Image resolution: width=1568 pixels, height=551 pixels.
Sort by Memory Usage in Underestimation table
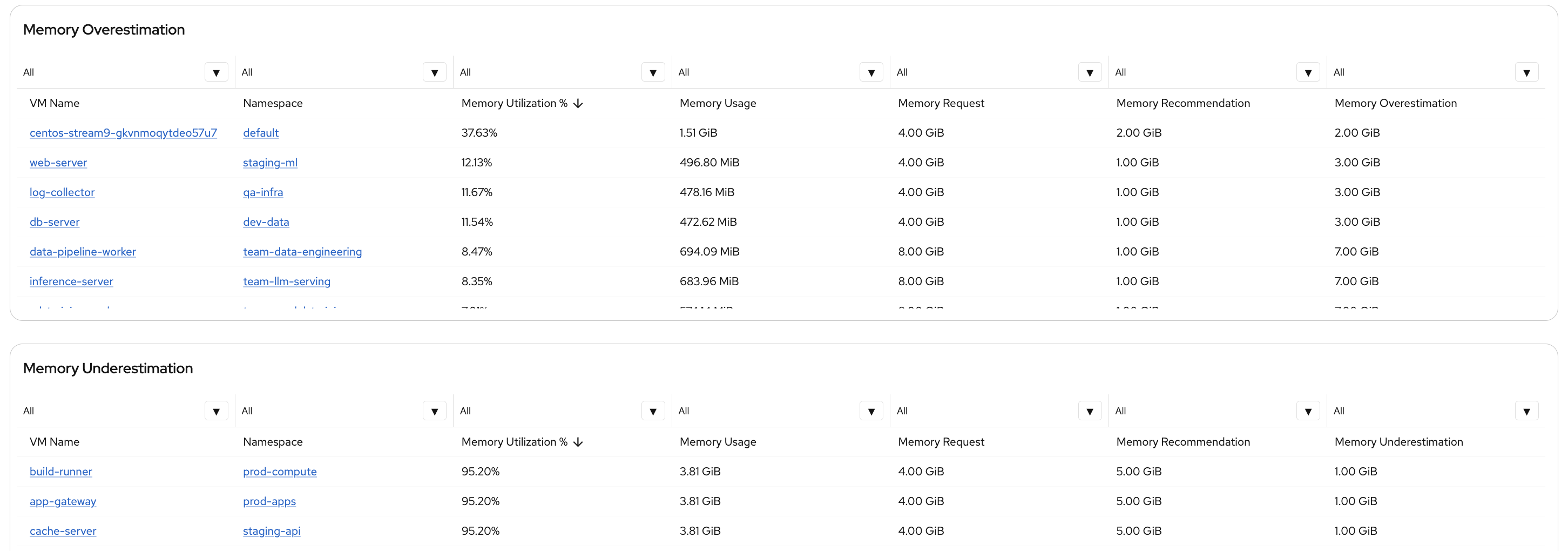coord(718,442)
